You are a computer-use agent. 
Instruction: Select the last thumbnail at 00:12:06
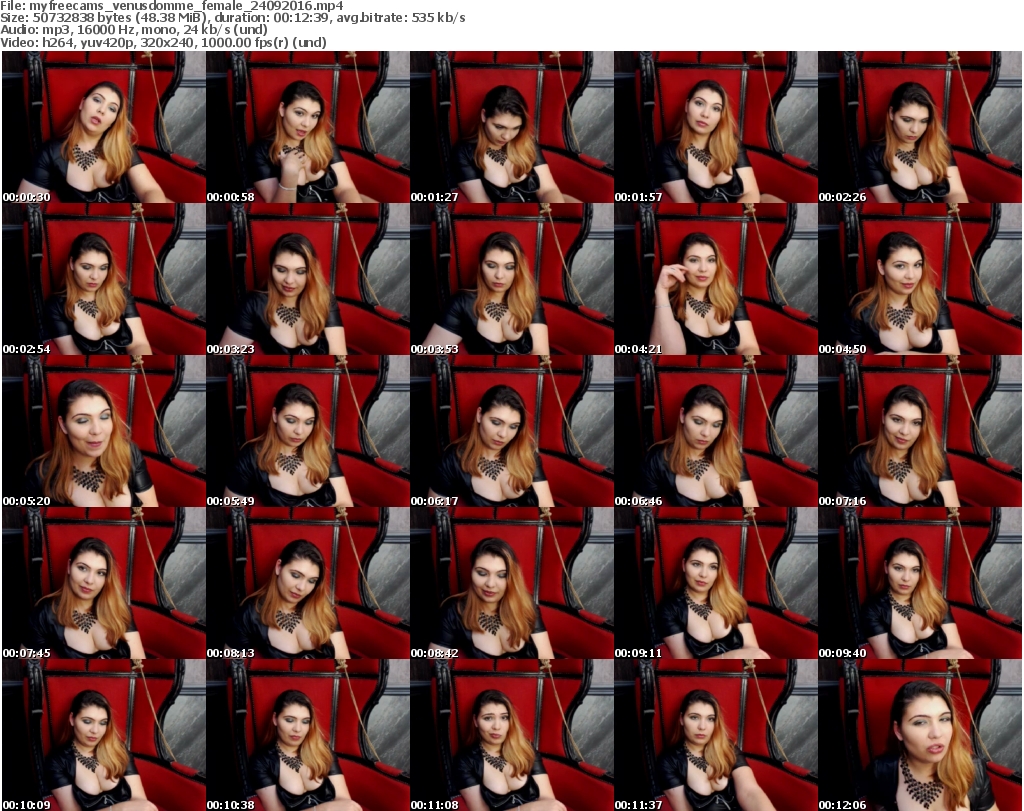920,735
